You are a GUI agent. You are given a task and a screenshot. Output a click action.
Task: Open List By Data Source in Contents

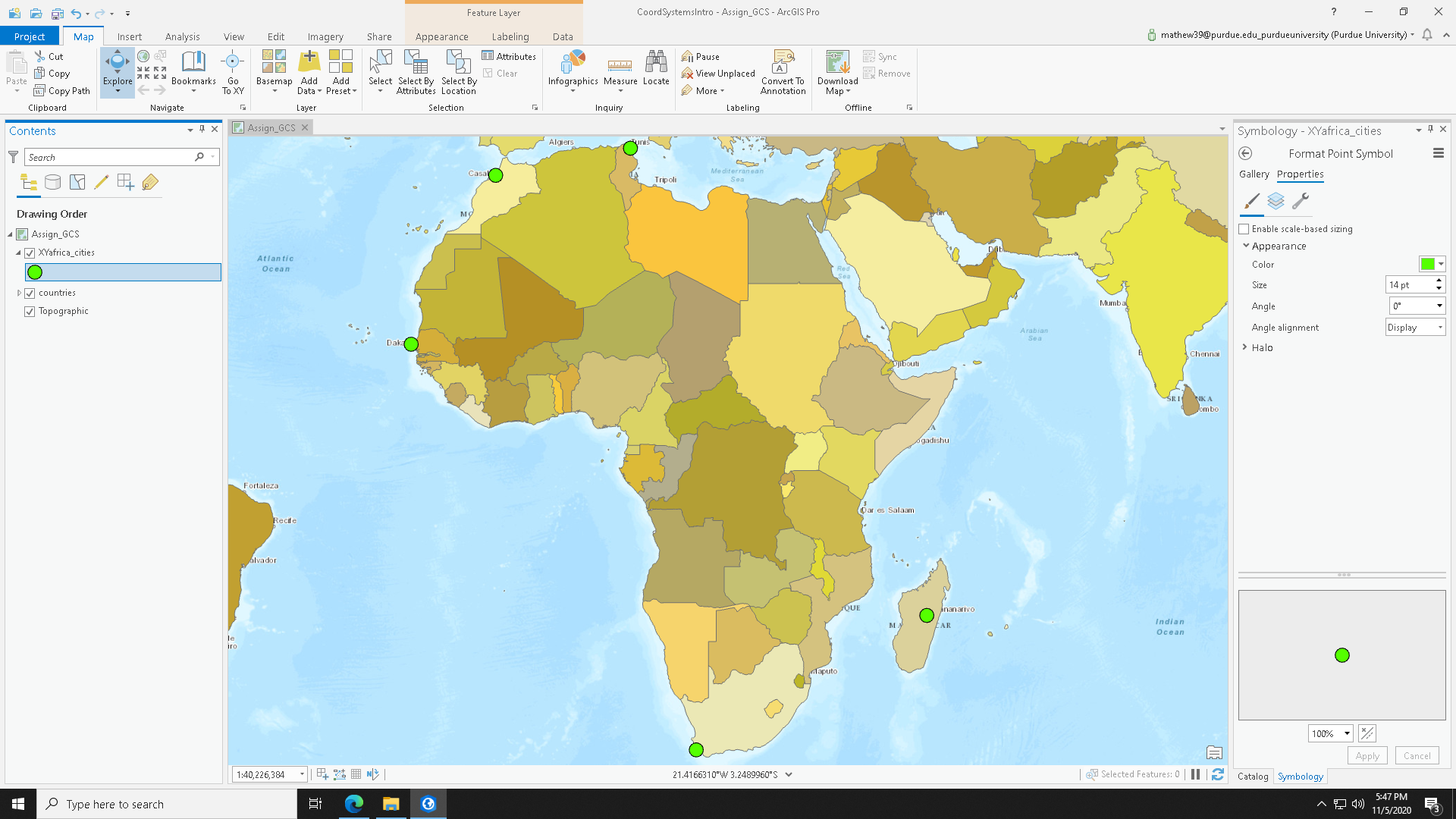(x=52, y=182)
